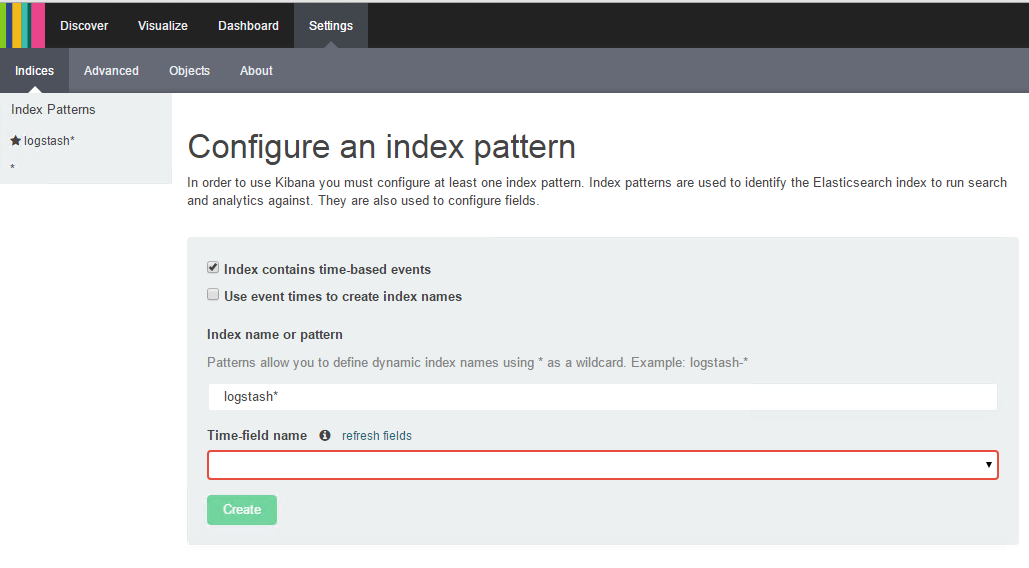Click the star icon beside logstash*
The image size is (1029, 568).
coord(16,140)
